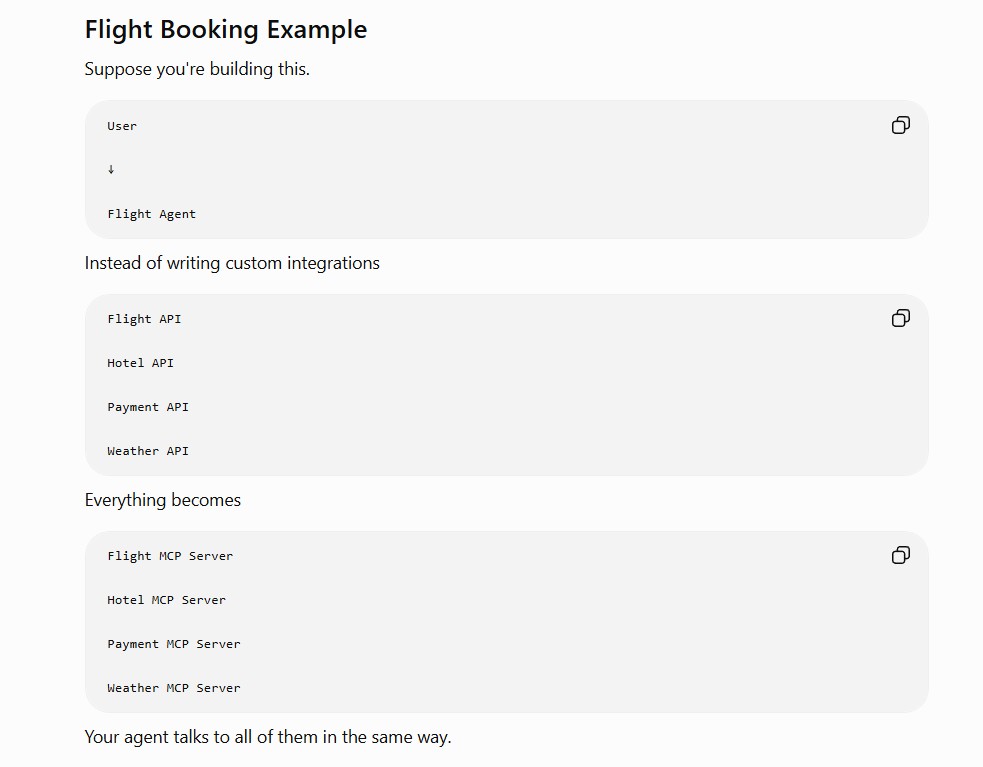The image size is (983, 767).
Task: Click the 'Payment API' line
Action: [148, 407]
